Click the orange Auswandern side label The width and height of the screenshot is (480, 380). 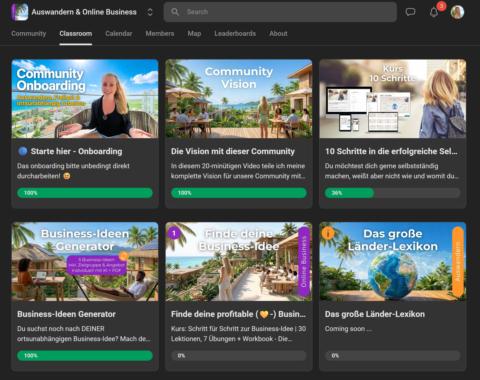click(458, 262)
